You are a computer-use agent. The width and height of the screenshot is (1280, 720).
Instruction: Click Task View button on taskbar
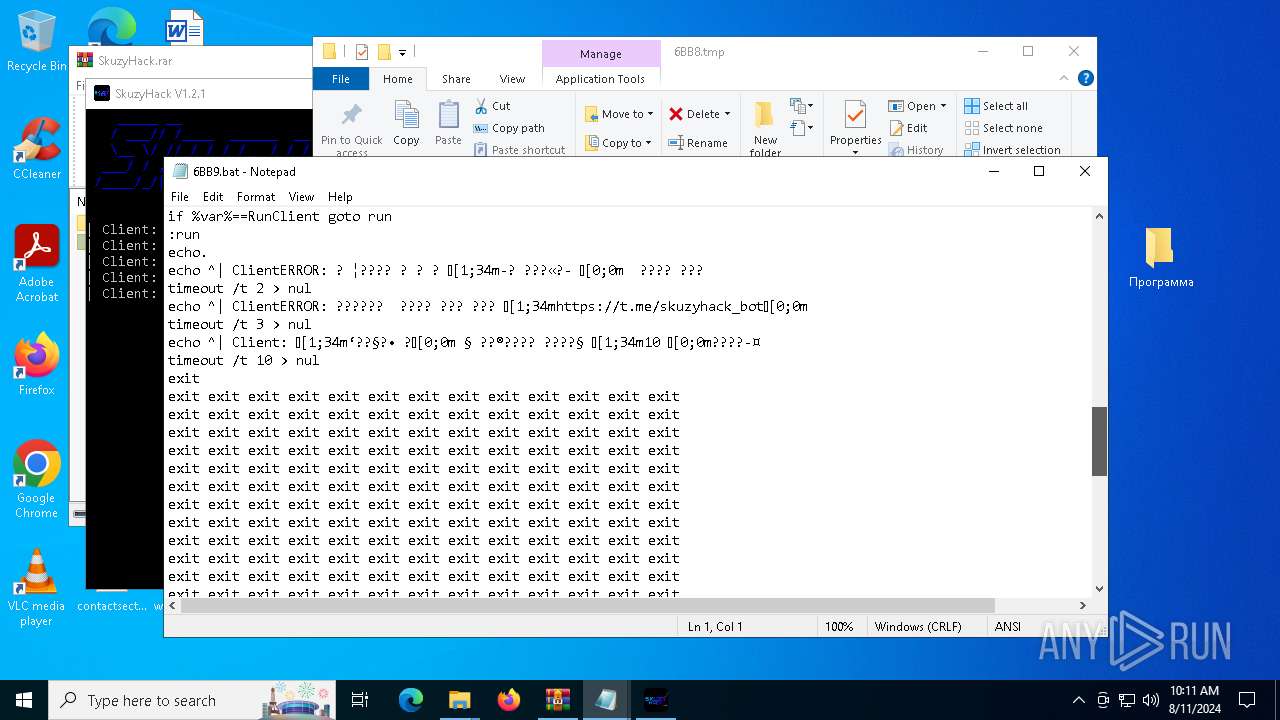click(360, 700)
